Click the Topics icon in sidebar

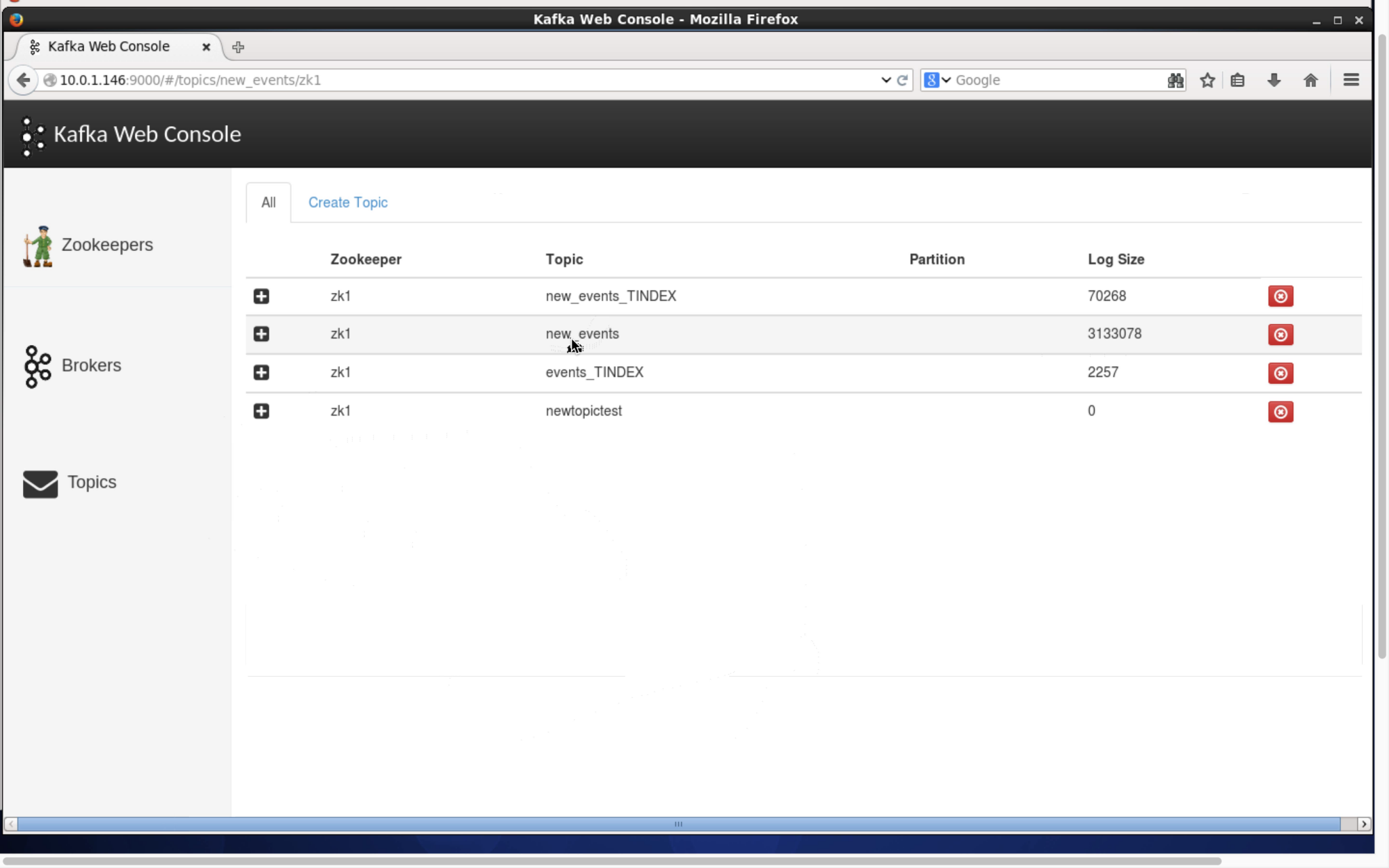40,482
